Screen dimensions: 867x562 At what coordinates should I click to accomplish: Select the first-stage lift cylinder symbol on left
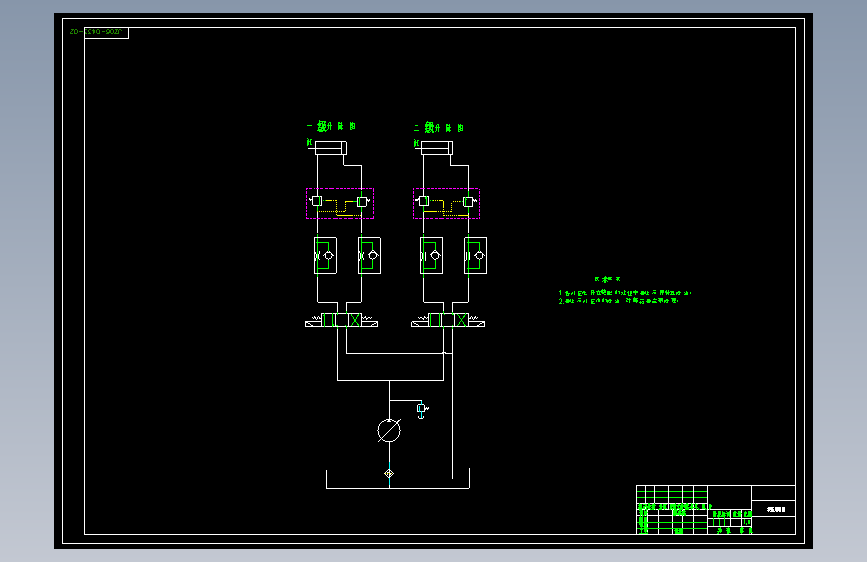[328, 148]
